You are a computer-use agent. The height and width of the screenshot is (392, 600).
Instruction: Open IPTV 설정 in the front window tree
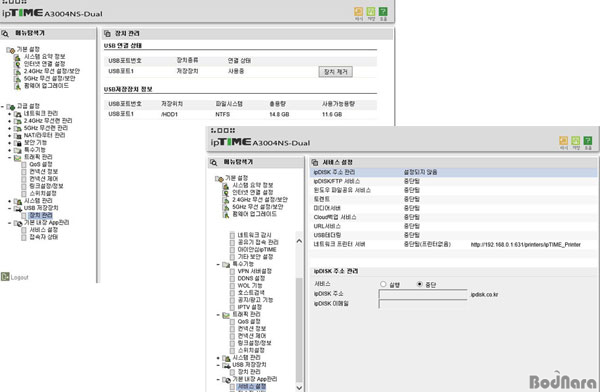249,307
